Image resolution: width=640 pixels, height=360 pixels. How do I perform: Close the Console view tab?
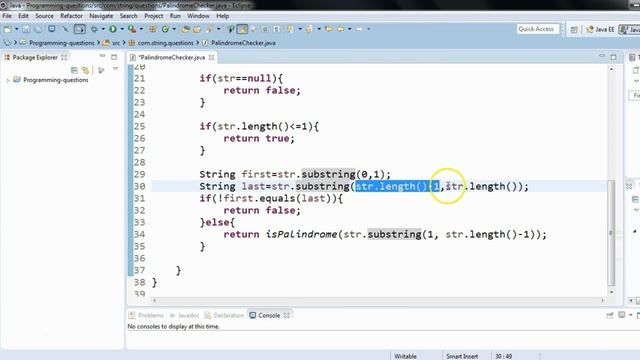[287, 316]
